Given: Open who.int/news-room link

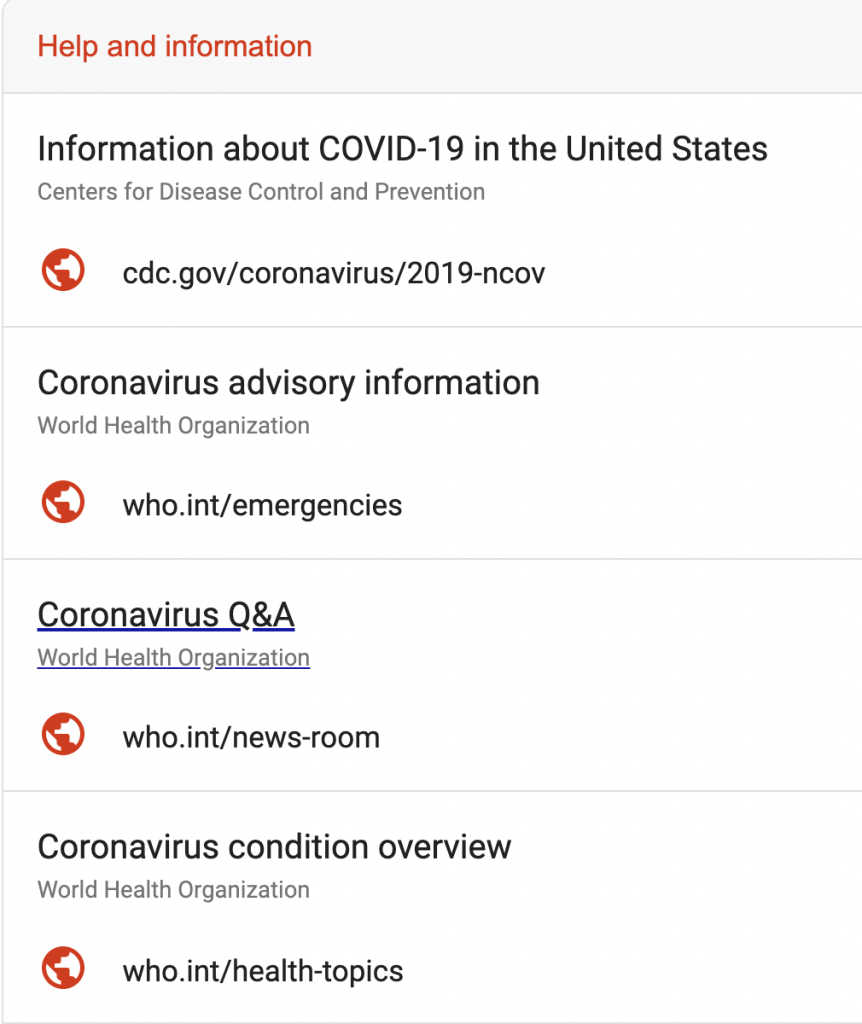Looking at the screenshot, I should [x=251, y=737].
